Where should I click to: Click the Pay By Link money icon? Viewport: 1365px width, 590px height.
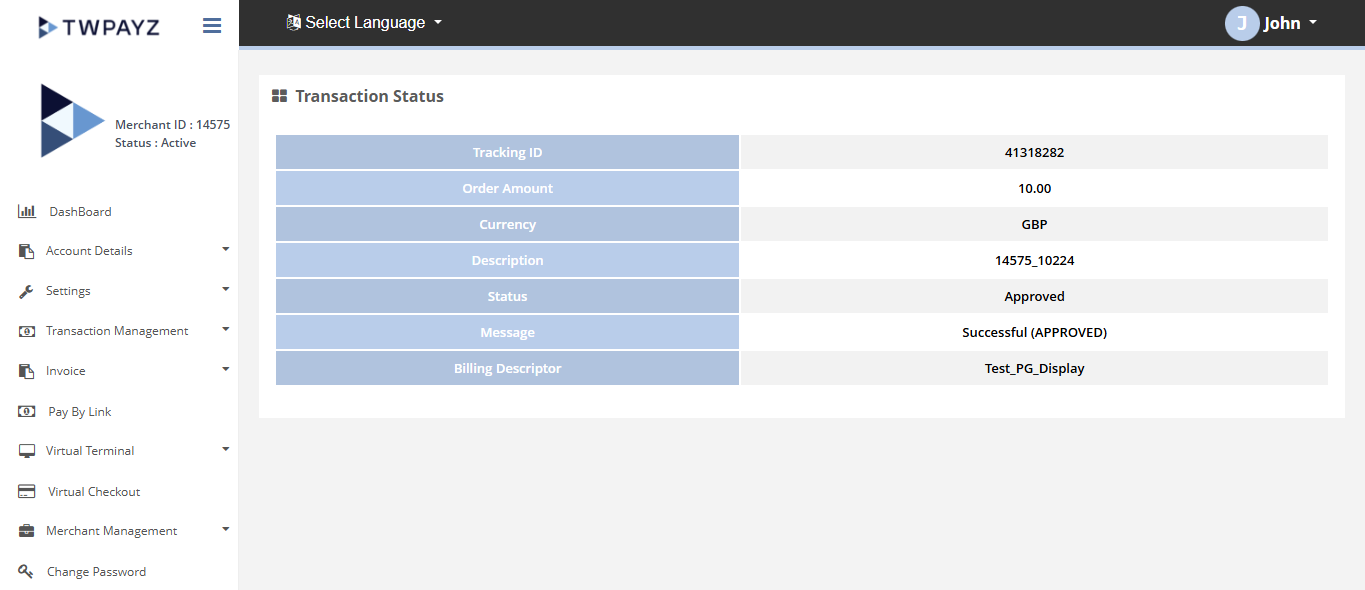[x=27, y=411]
